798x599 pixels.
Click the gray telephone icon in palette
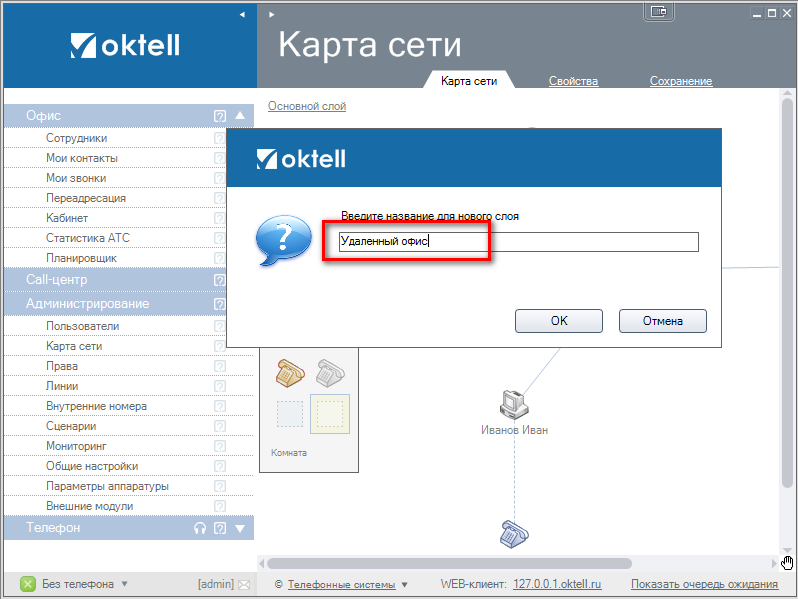tap(330, 372)
